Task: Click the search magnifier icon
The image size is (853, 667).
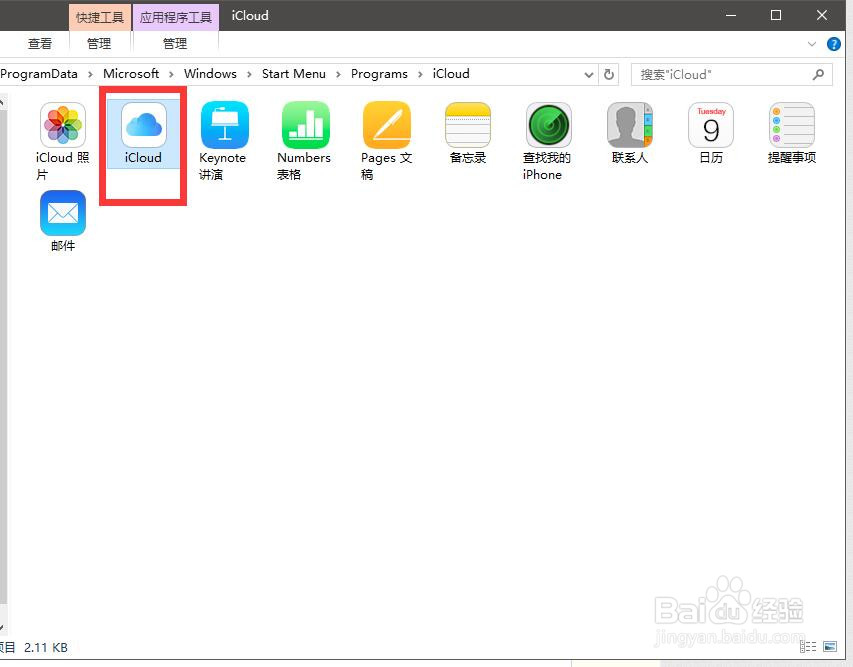Action: click(818, 75)
